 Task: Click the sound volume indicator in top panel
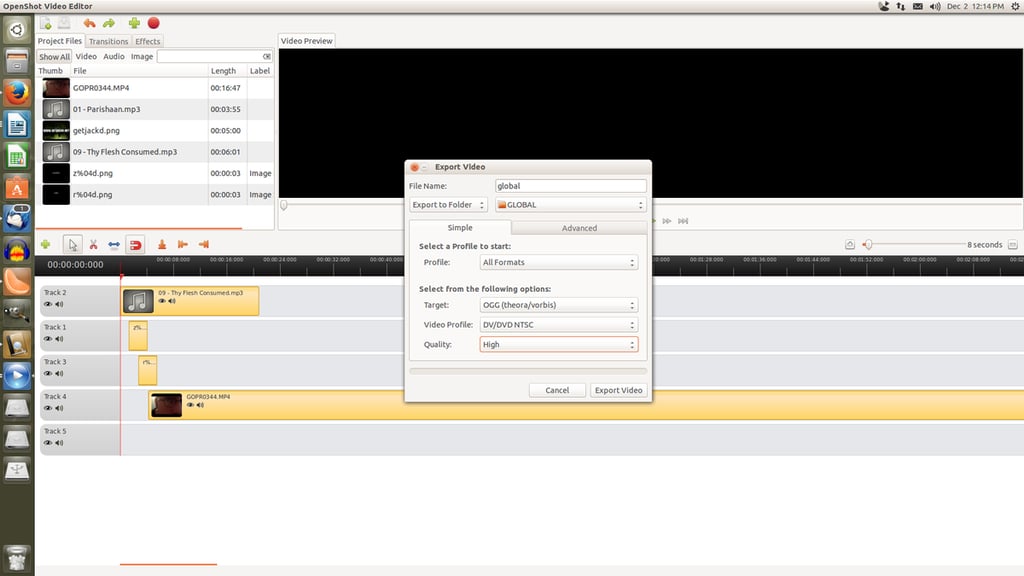pos(935,7)
